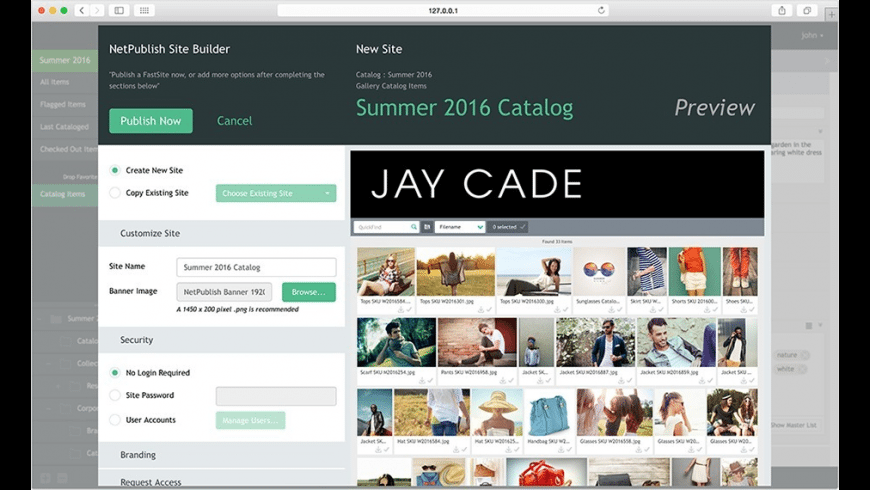
Task: Click checkmark icon under Scarf SKU W2016254.jpg
Action: [430, 381]
